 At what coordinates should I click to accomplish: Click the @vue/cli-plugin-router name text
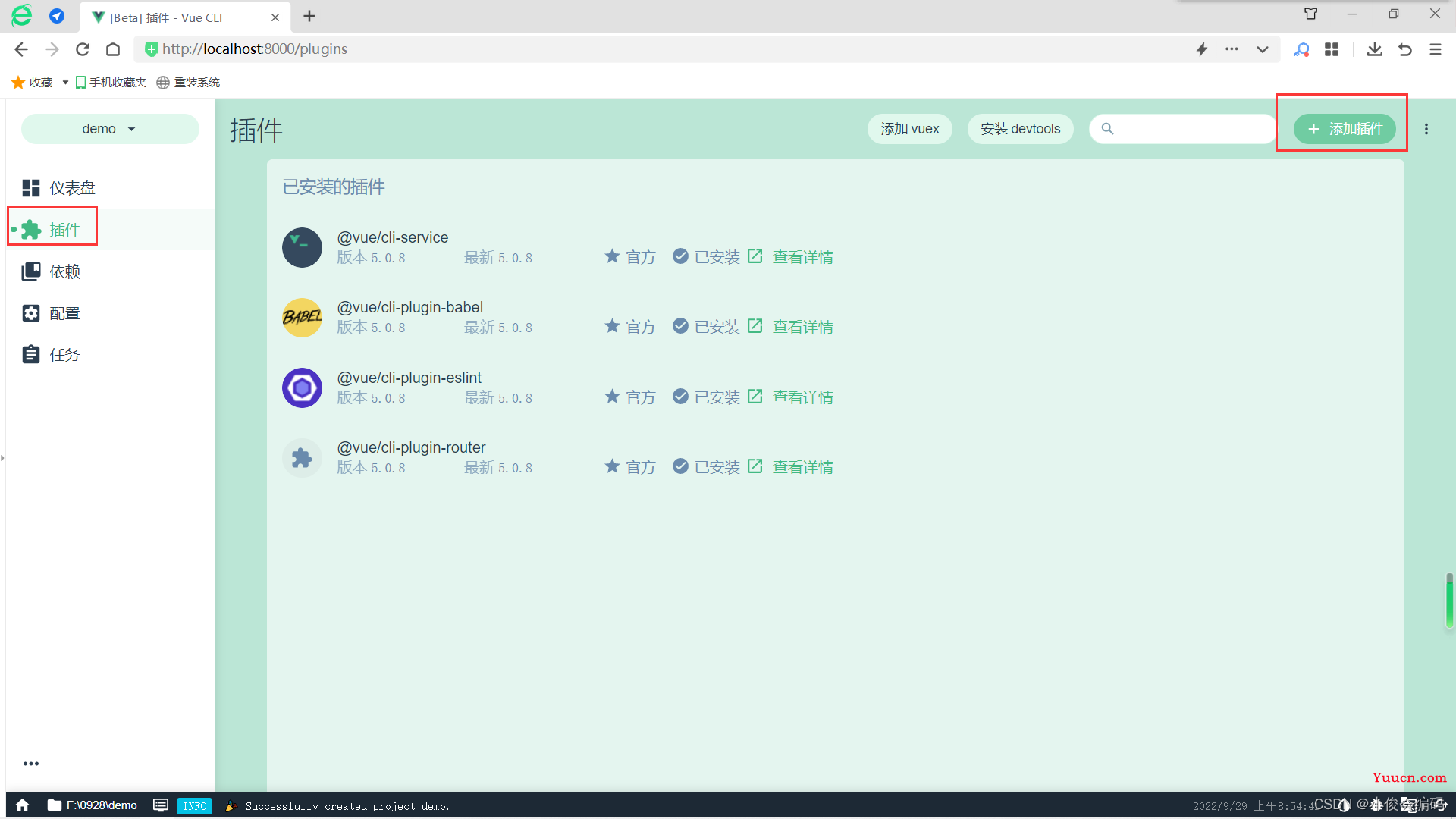411,447
